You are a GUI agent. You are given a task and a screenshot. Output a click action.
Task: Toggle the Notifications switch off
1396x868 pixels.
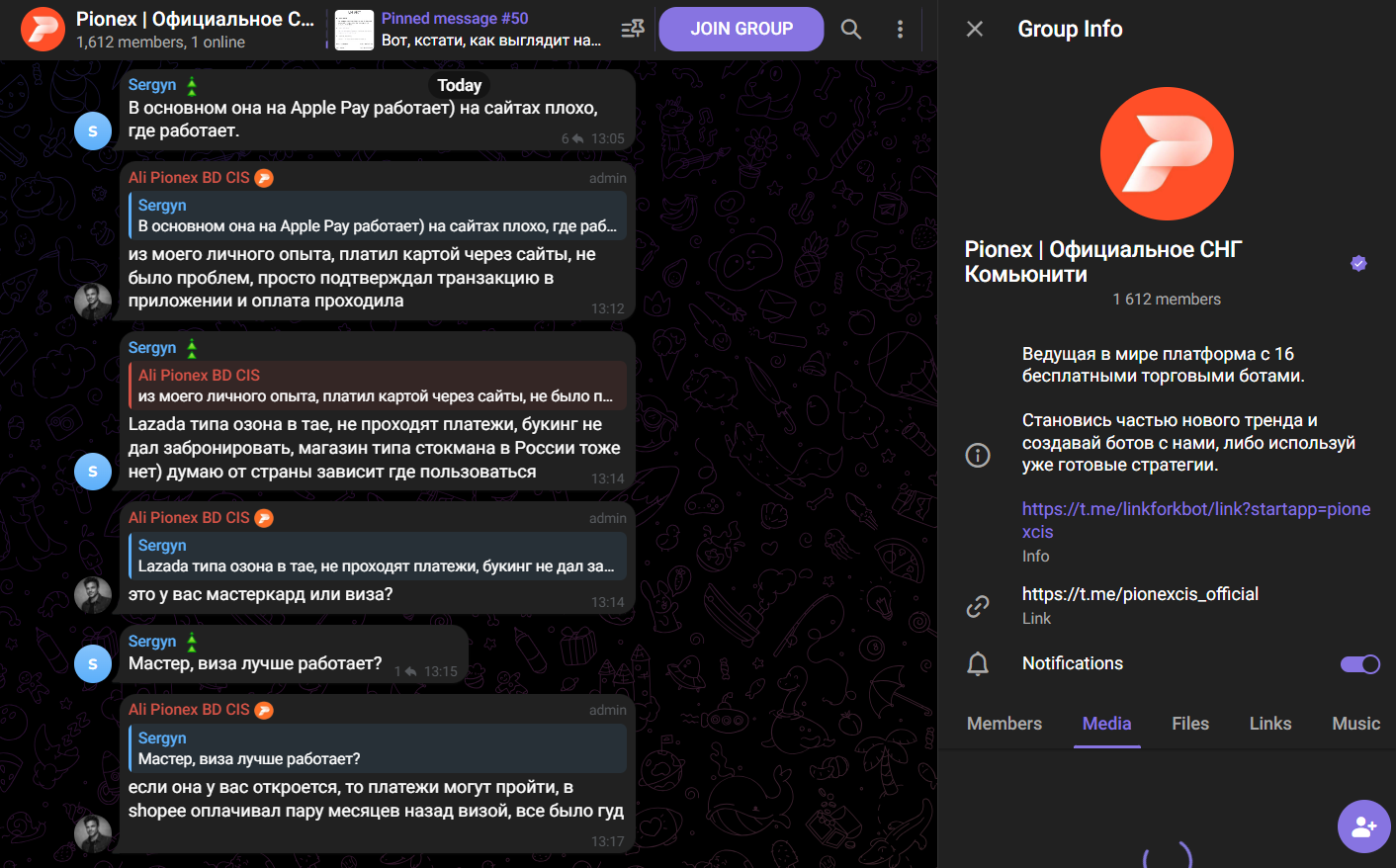coord(1359,664)
